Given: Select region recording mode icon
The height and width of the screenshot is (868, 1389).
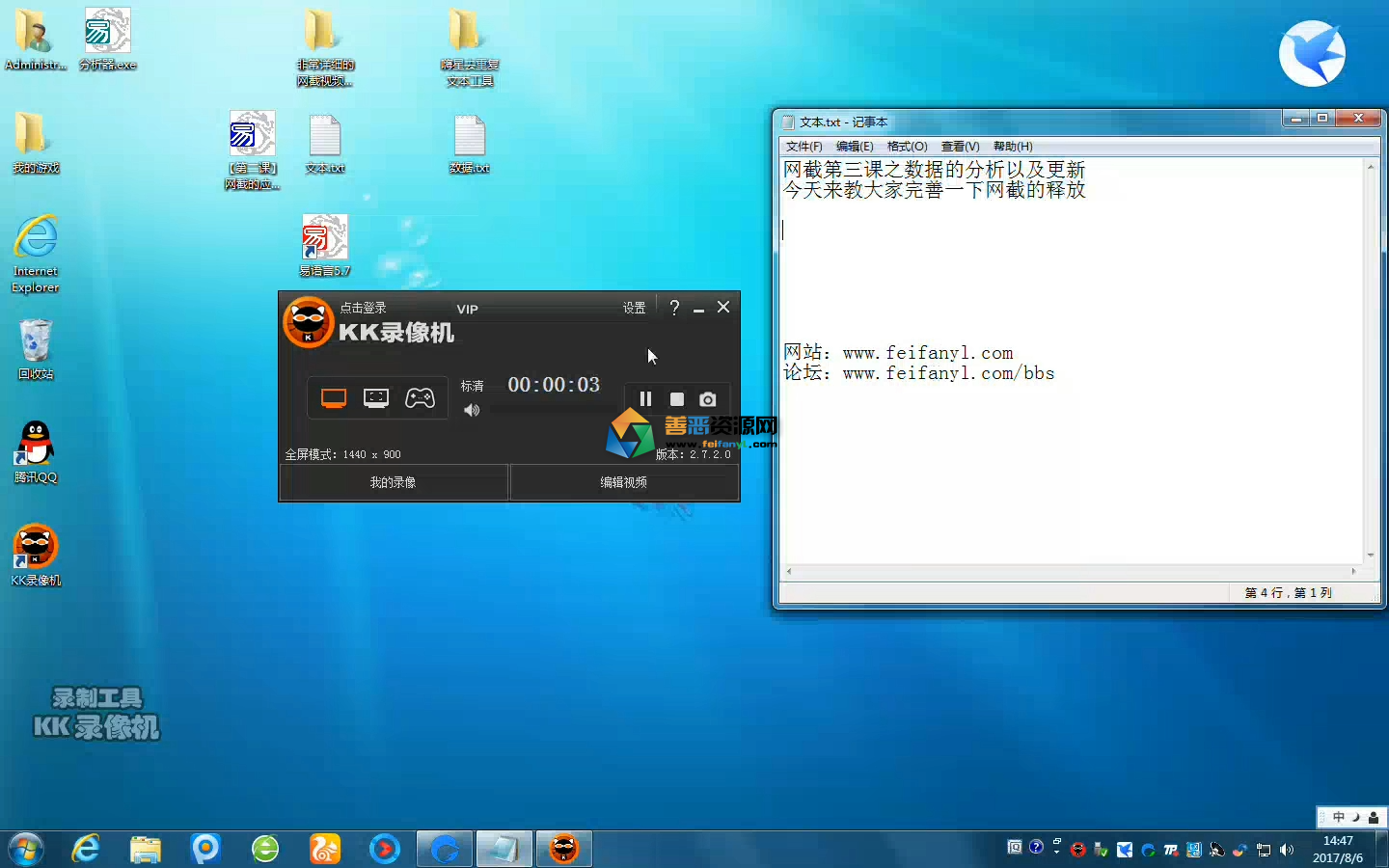Looking at the screenshot, I should coord(376,398).
